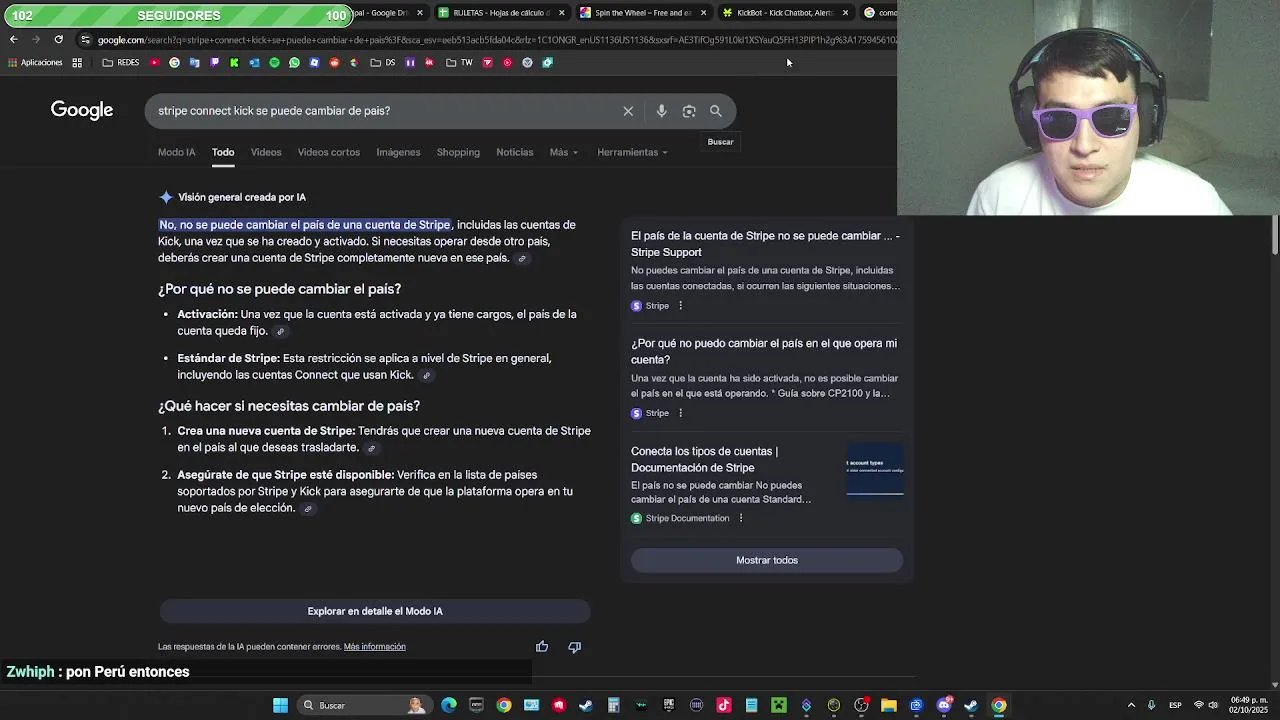Open the DS bookmarks folder

[382, 62]
